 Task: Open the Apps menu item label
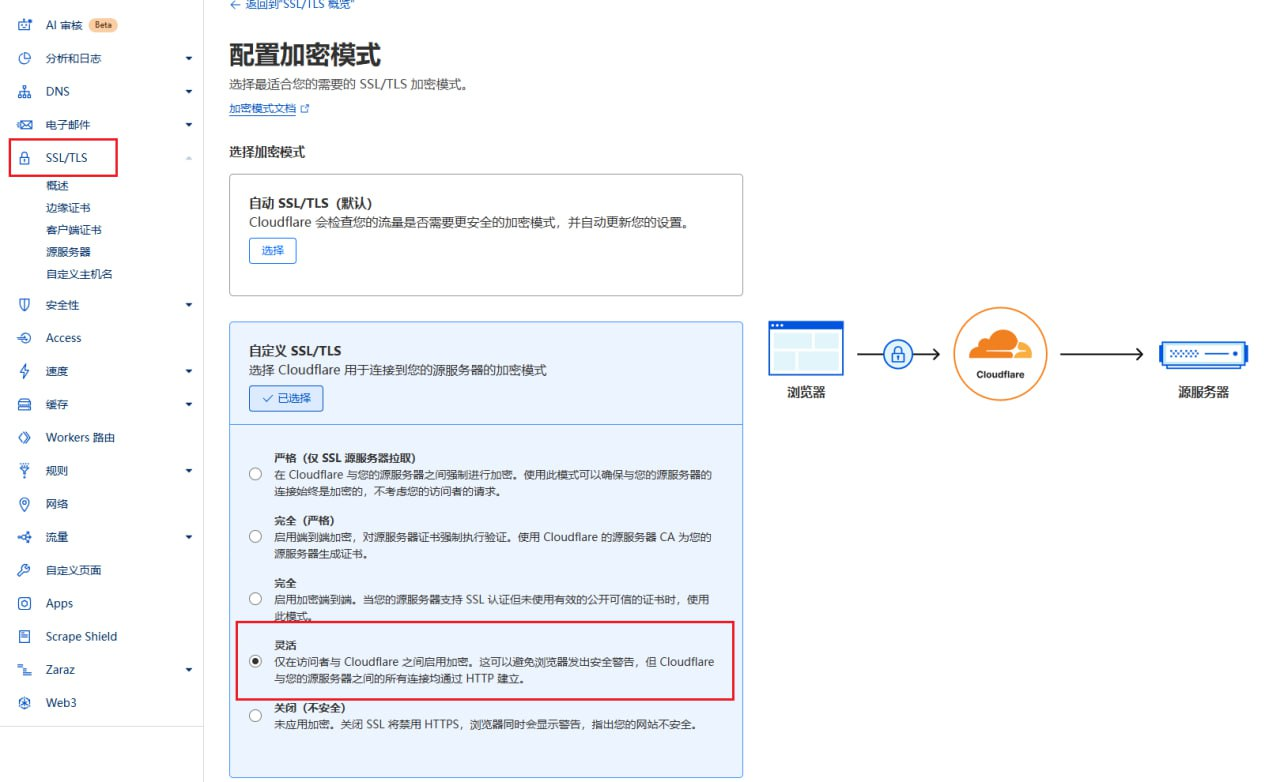pyautogui.click(x=60, y=603)
